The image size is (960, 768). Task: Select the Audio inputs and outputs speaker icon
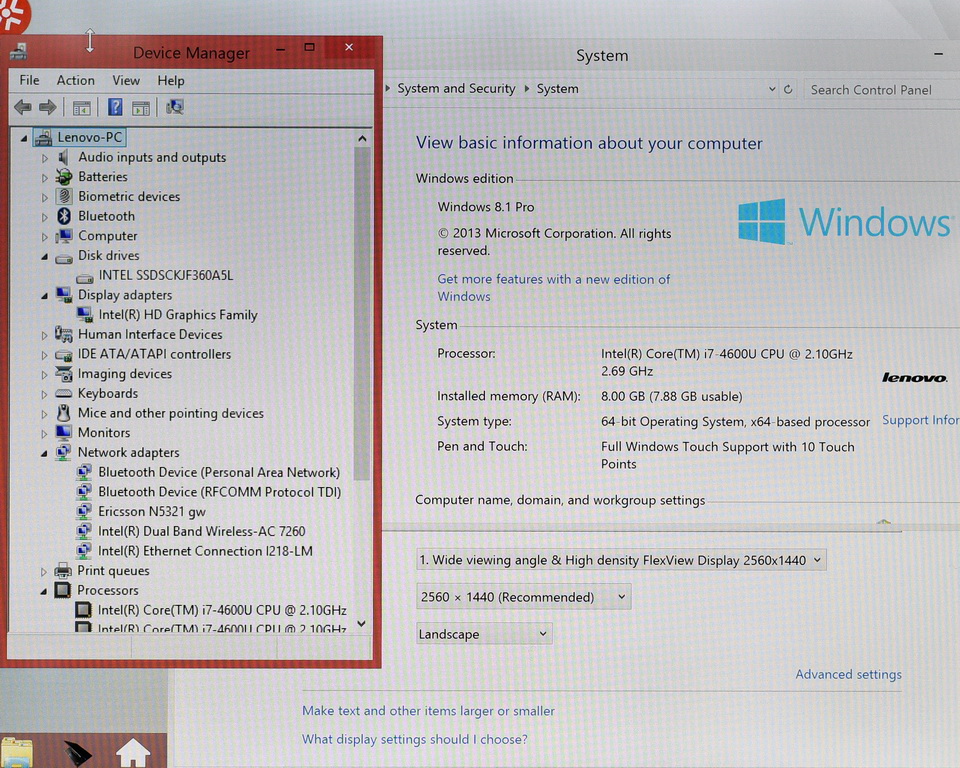(63, 157)
